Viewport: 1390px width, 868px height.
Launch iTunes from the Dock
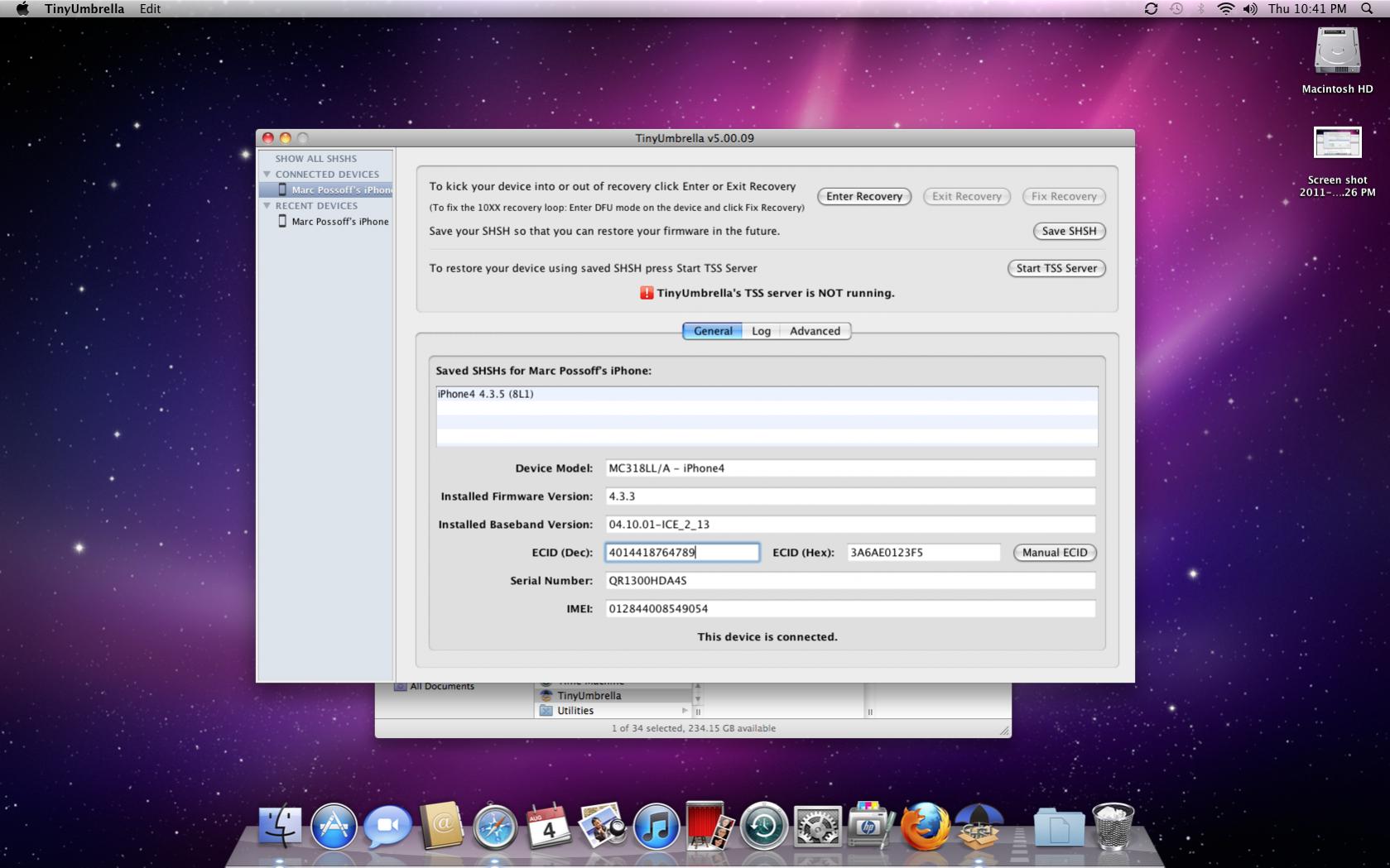[x=656, y=826]
